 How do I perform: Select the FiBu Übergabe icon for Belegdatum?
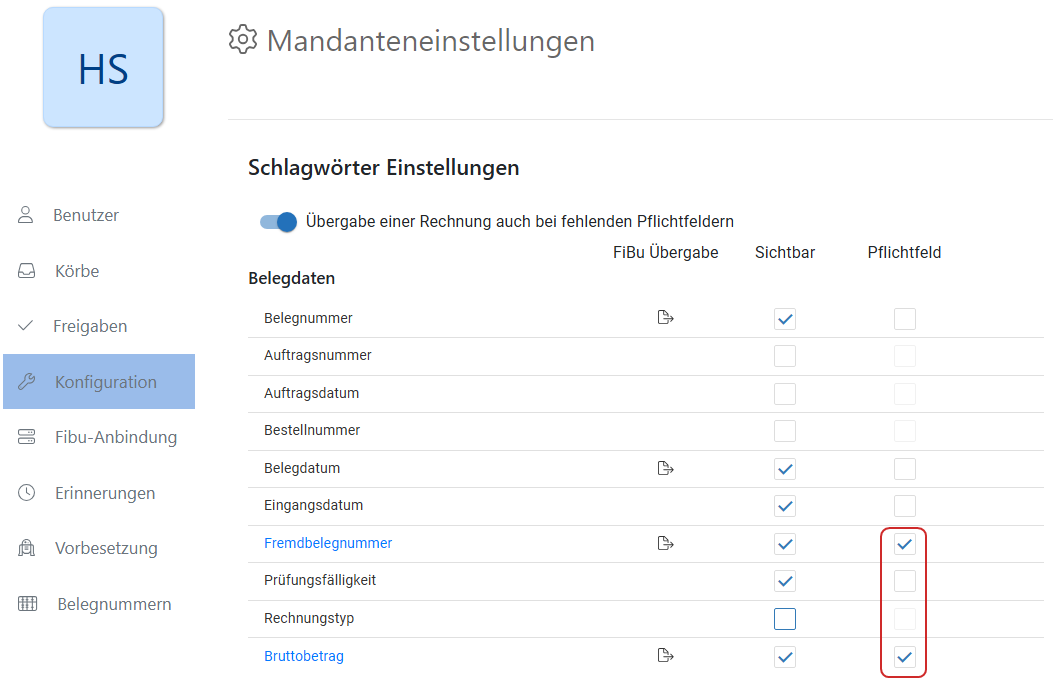pyautogui.click(x=665, y=467)
